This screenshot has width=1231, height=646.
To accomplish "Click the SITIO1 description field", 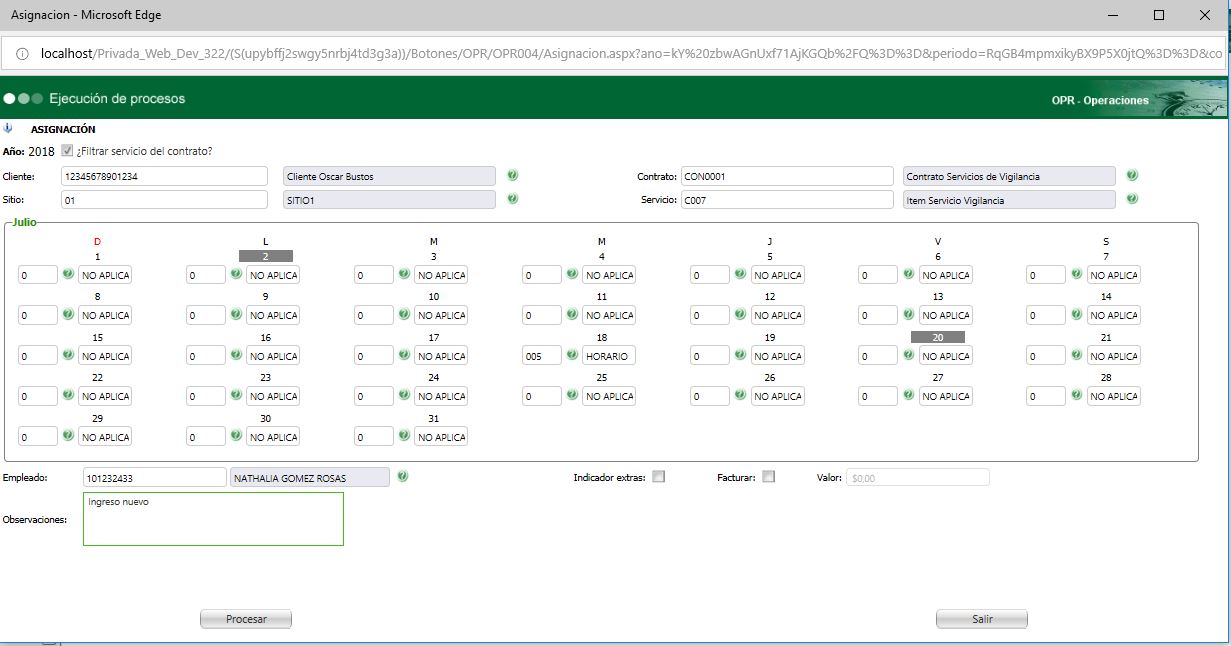I will pyautogui.click(x=390, y=199).
